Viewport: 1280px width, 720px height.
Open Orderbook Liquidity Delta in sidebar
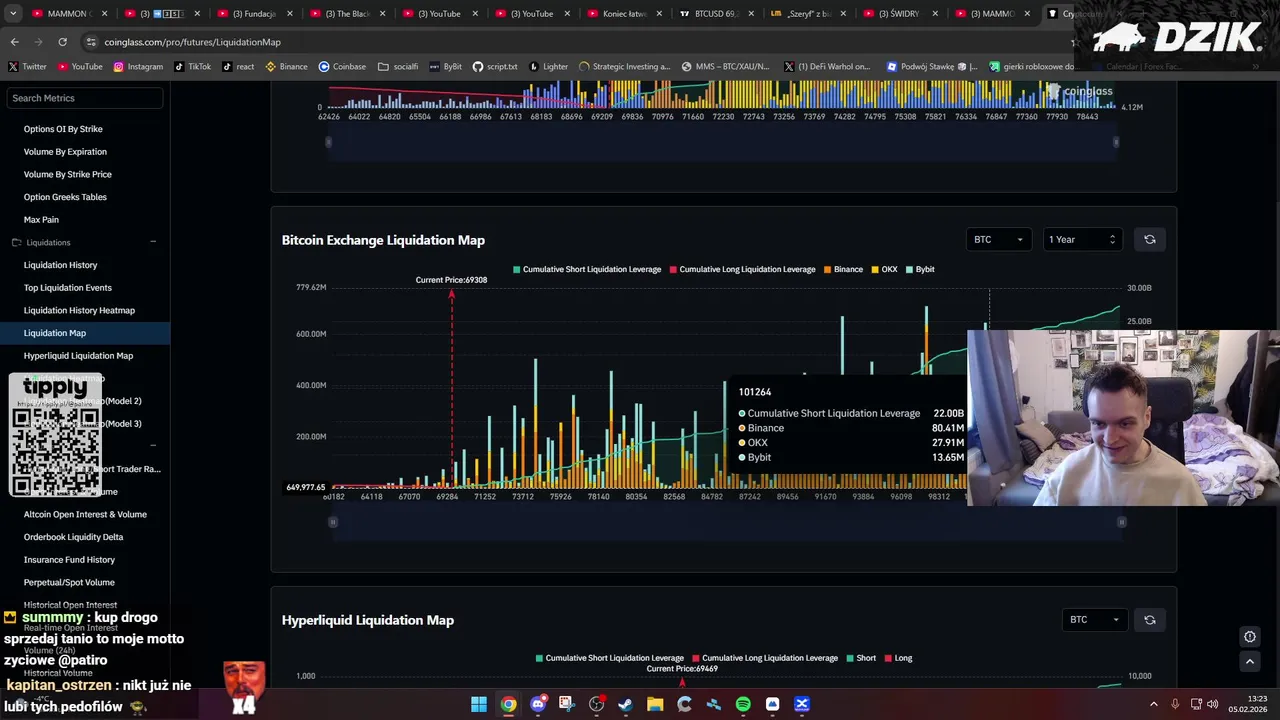pos(73,537)
